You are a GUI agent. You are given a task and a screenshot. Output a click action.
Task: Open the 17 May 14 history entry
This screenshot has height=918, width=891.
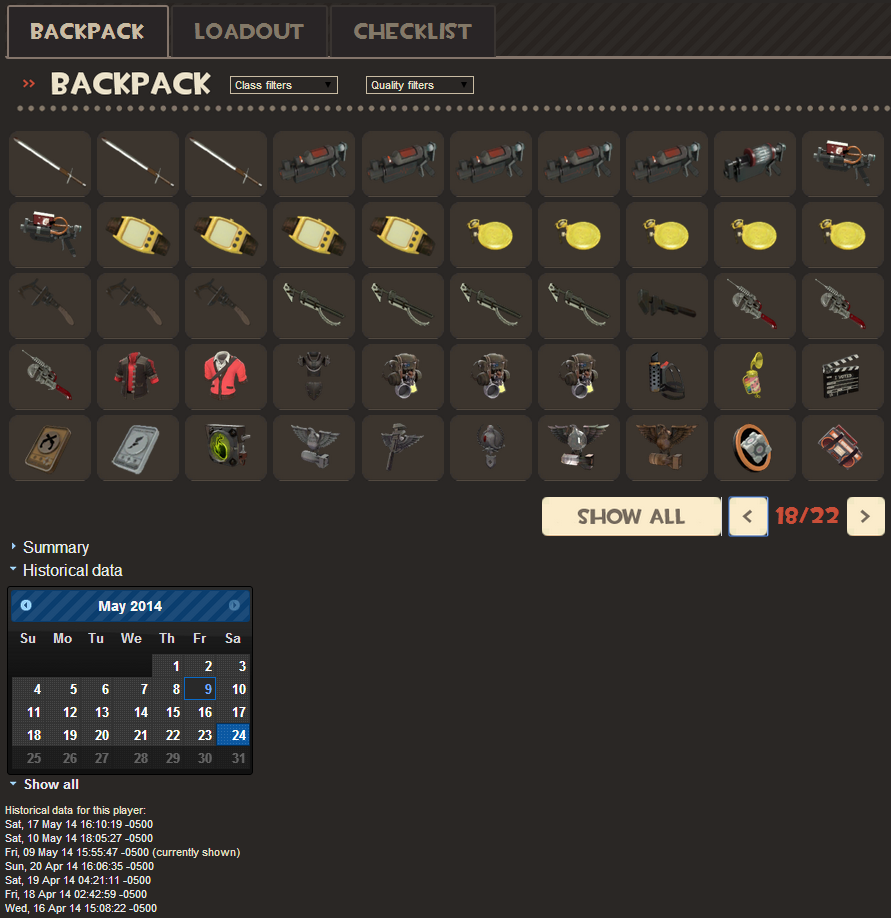79,824
